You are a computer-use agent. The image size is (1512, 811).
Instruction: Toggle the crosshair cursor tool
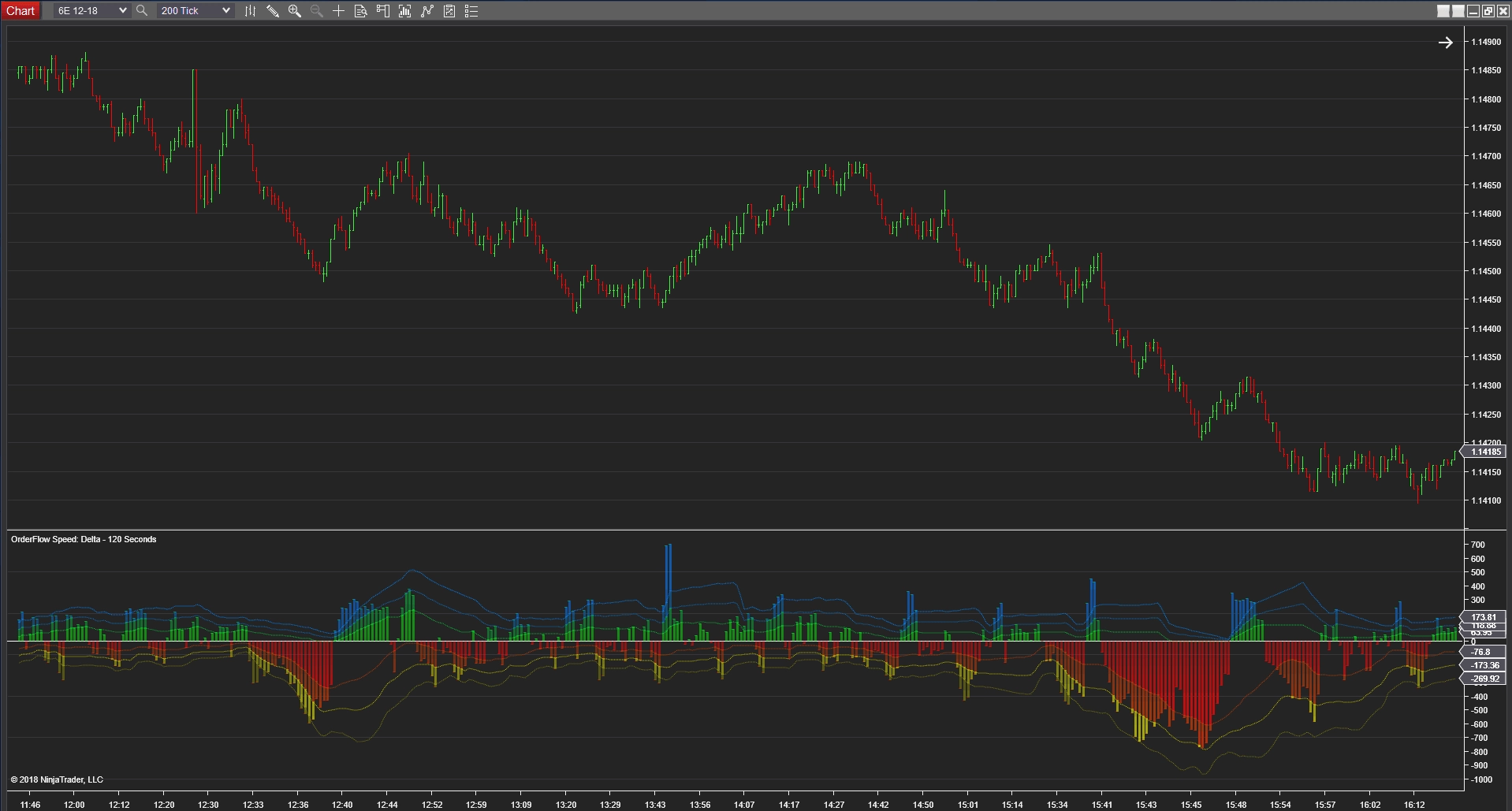[x=338, y=11]
